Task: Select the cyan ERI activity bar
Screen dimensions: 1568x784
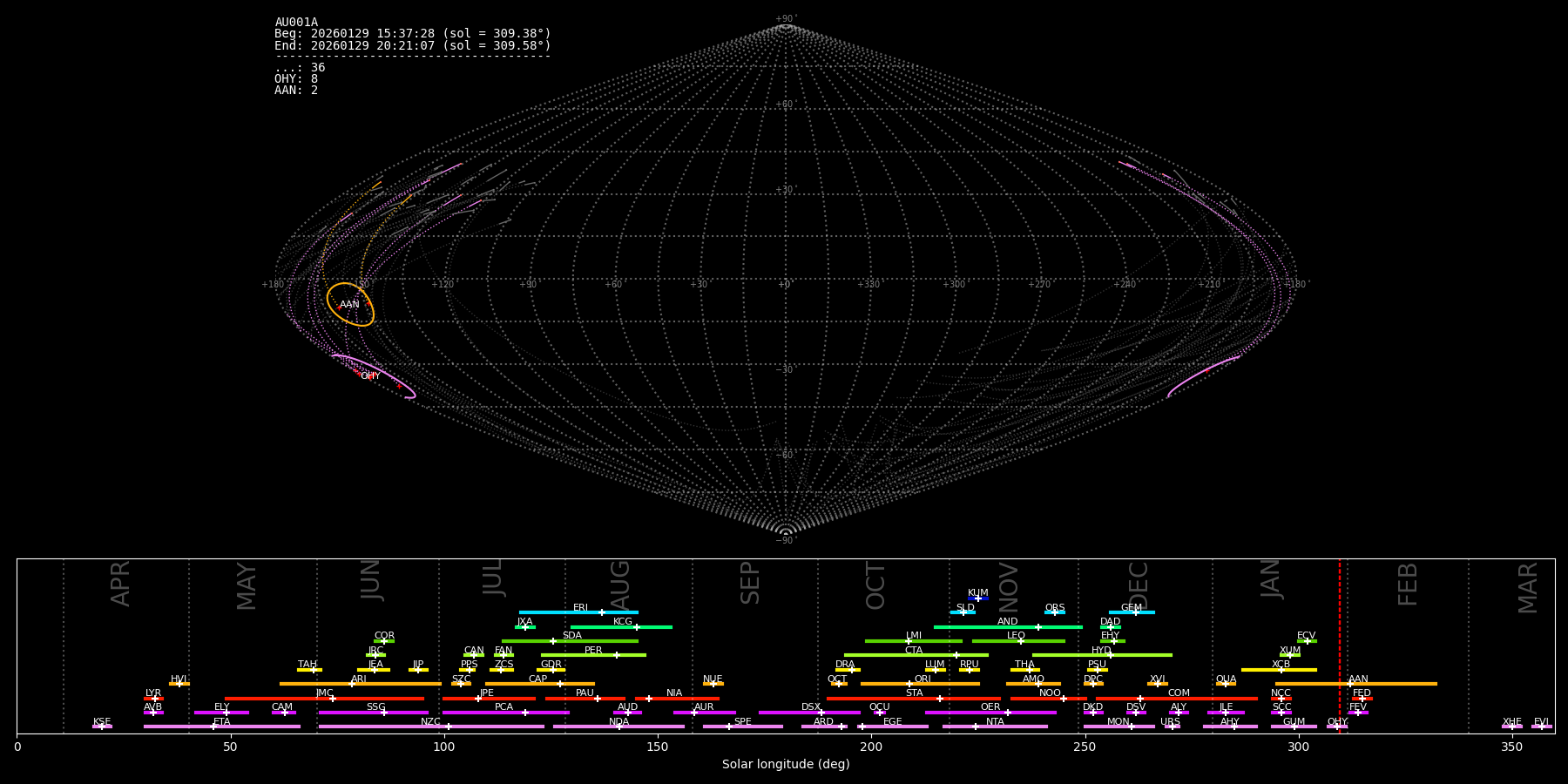Action: (x=578, y=612)
